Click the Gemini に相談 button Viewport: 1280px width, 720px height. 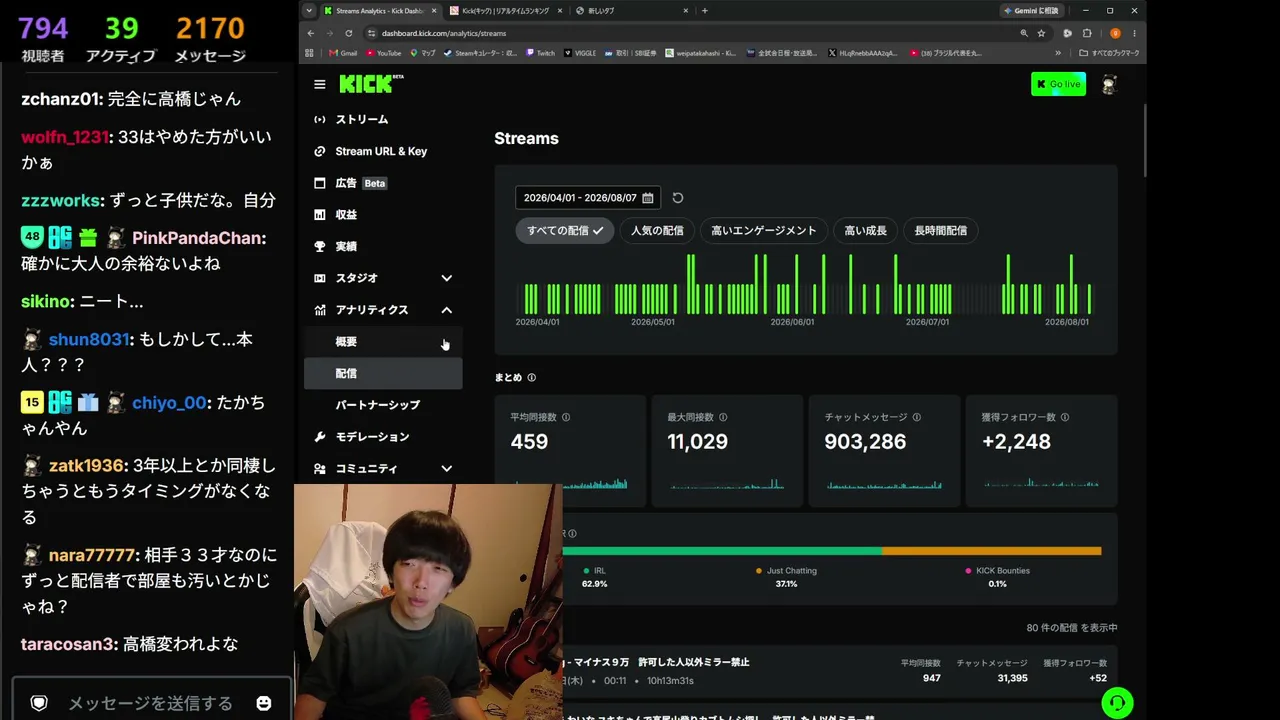point(1032,11)
